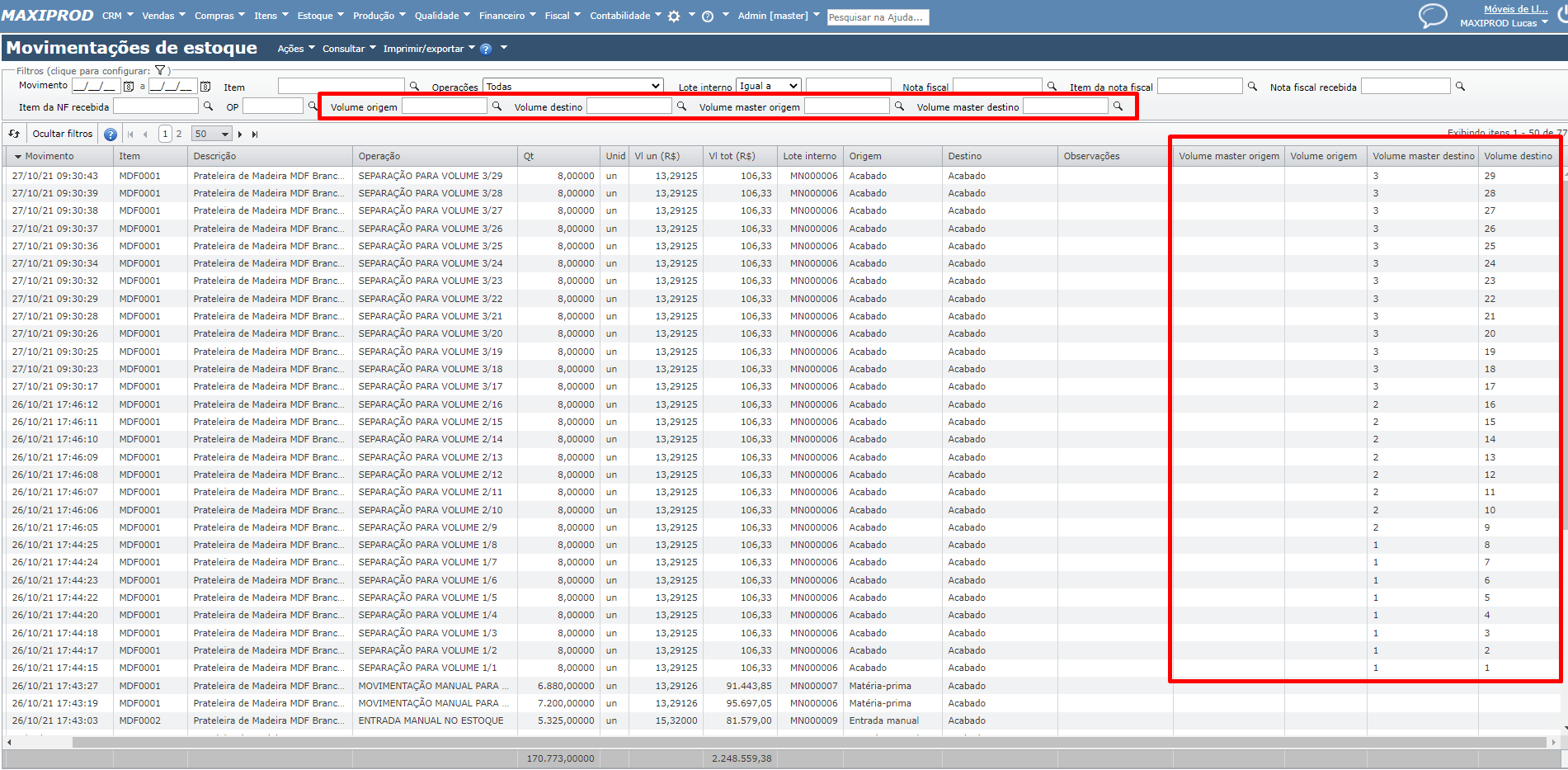Open the Lote interno 'Igual a' dropdown
Image resolution: width=1568 pixels, height=770 pixels.
(768, 86)
